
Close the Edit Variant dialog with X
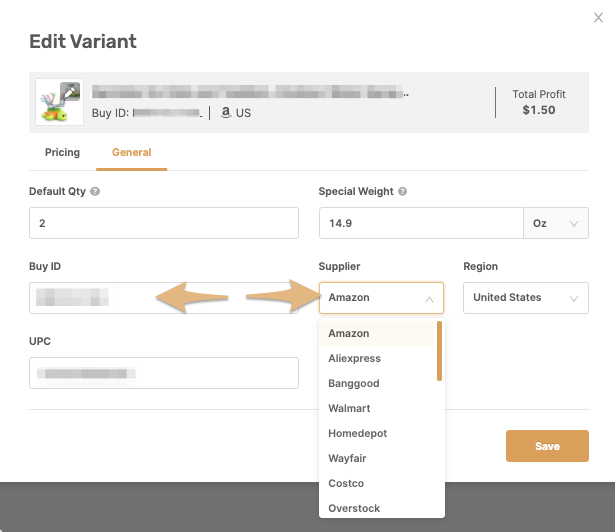[598, 18]
